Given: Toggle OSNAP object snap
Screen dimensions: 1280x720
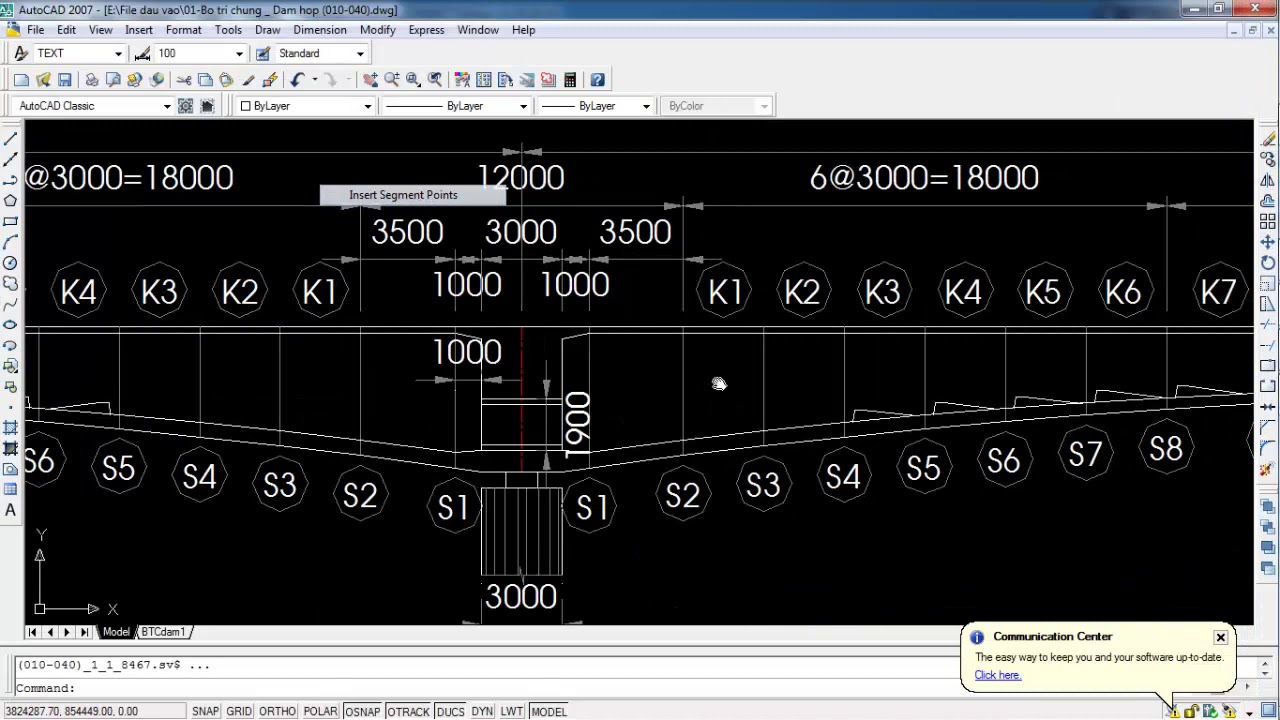Looking at the screenshot, I should [362, 711].
